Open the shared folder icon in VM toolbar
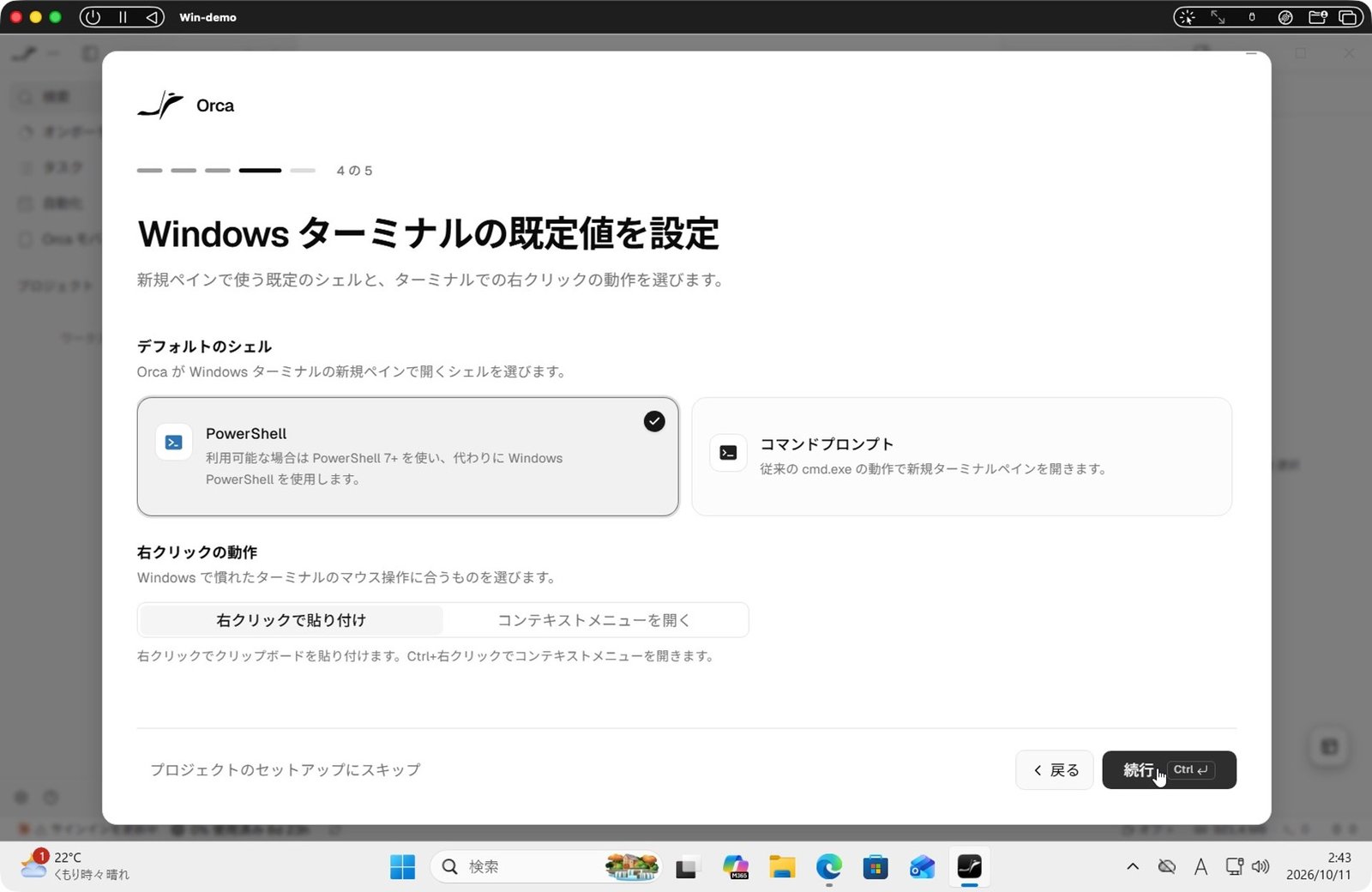1372x892 pixels. [1318, 17]
